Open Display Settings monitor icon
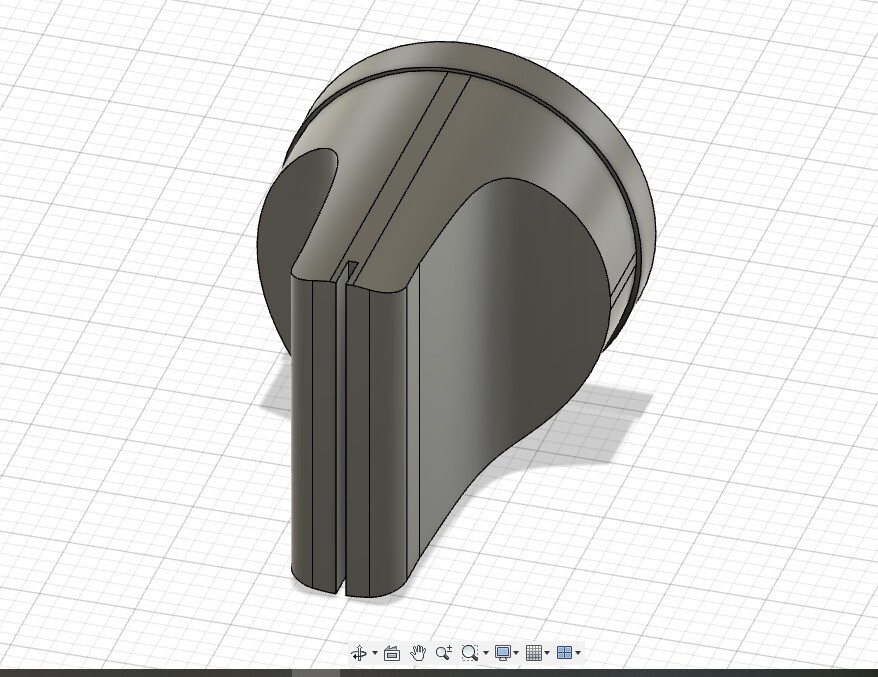The image size is (878, 677). coord(503,653)
